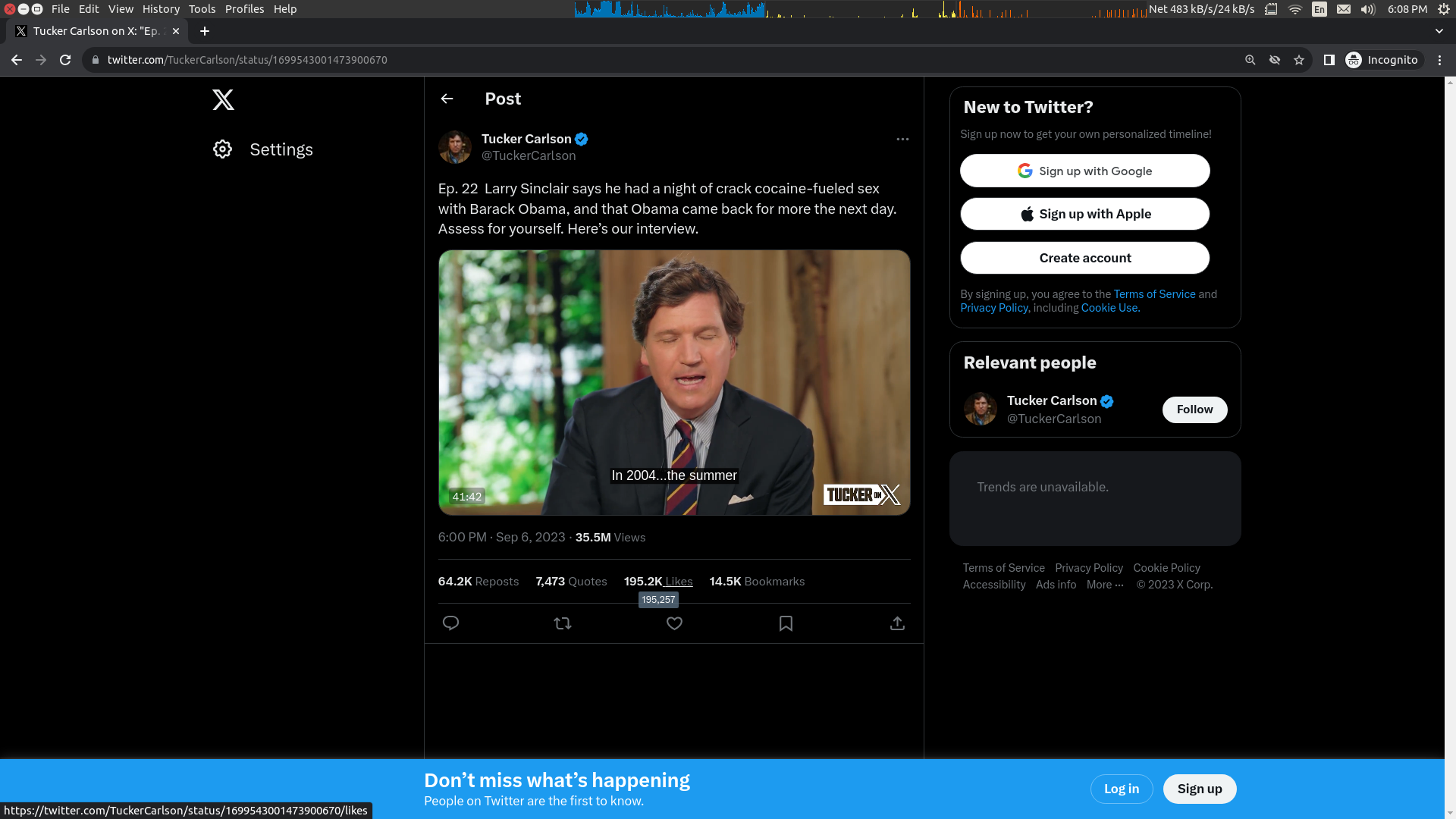Open the Accessibility footer link
The image size is (1456, 819).
(x=994, y=585)
